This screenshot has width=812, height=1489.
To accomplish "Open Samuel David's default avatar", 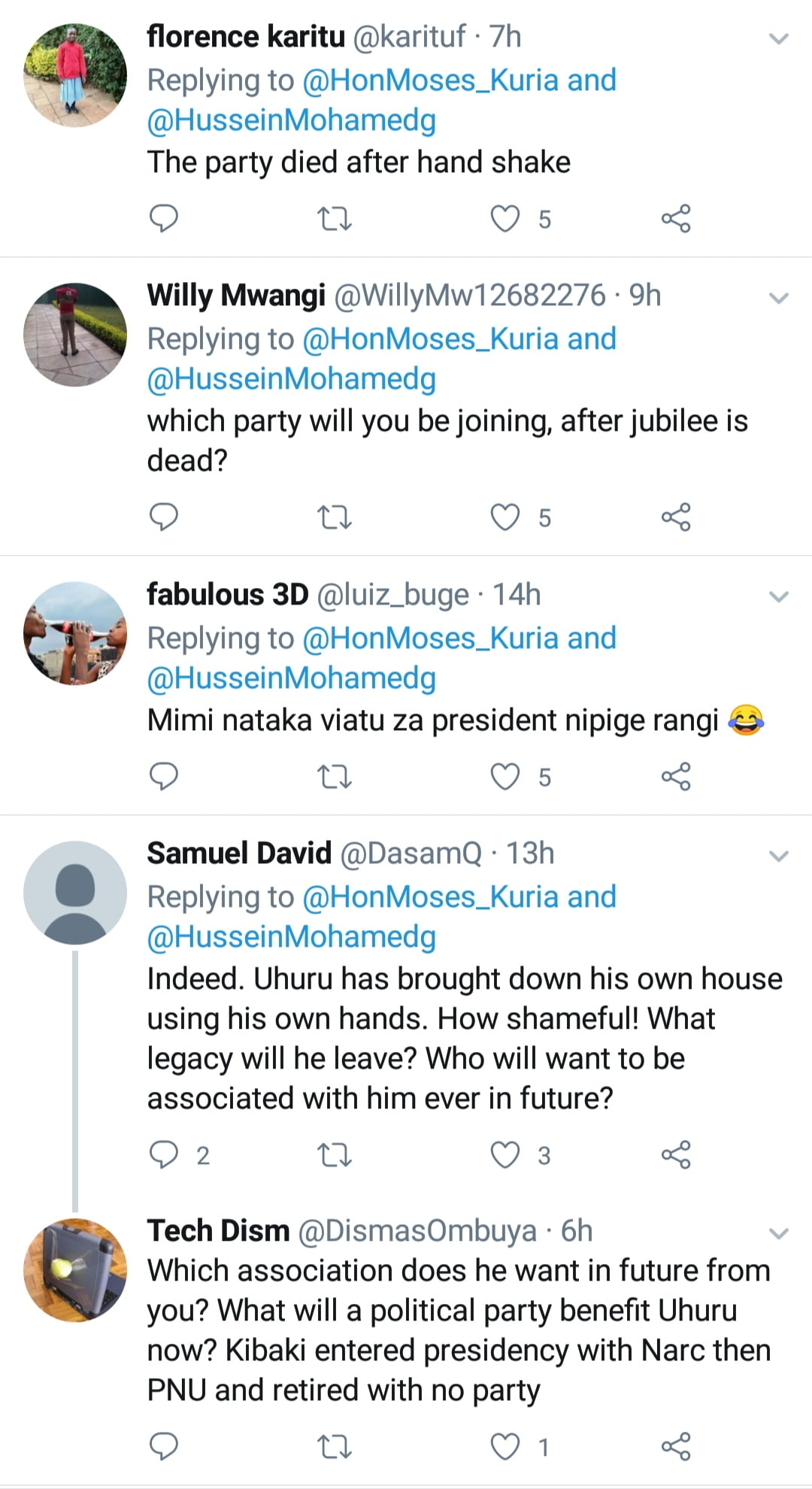I will tap(75, 893).
